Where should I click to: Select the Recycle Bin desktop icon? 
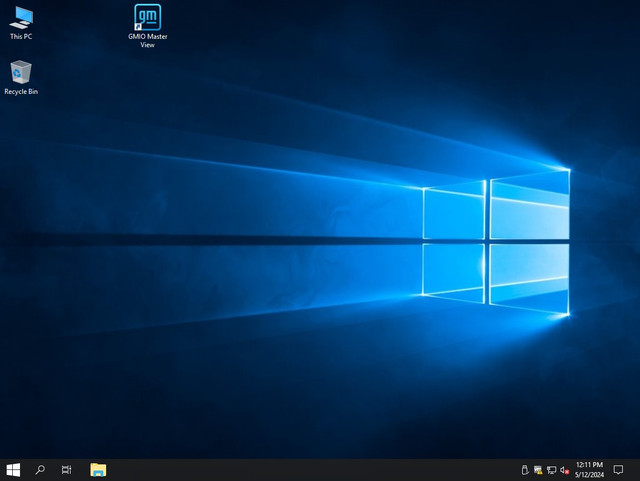[21, 78]
